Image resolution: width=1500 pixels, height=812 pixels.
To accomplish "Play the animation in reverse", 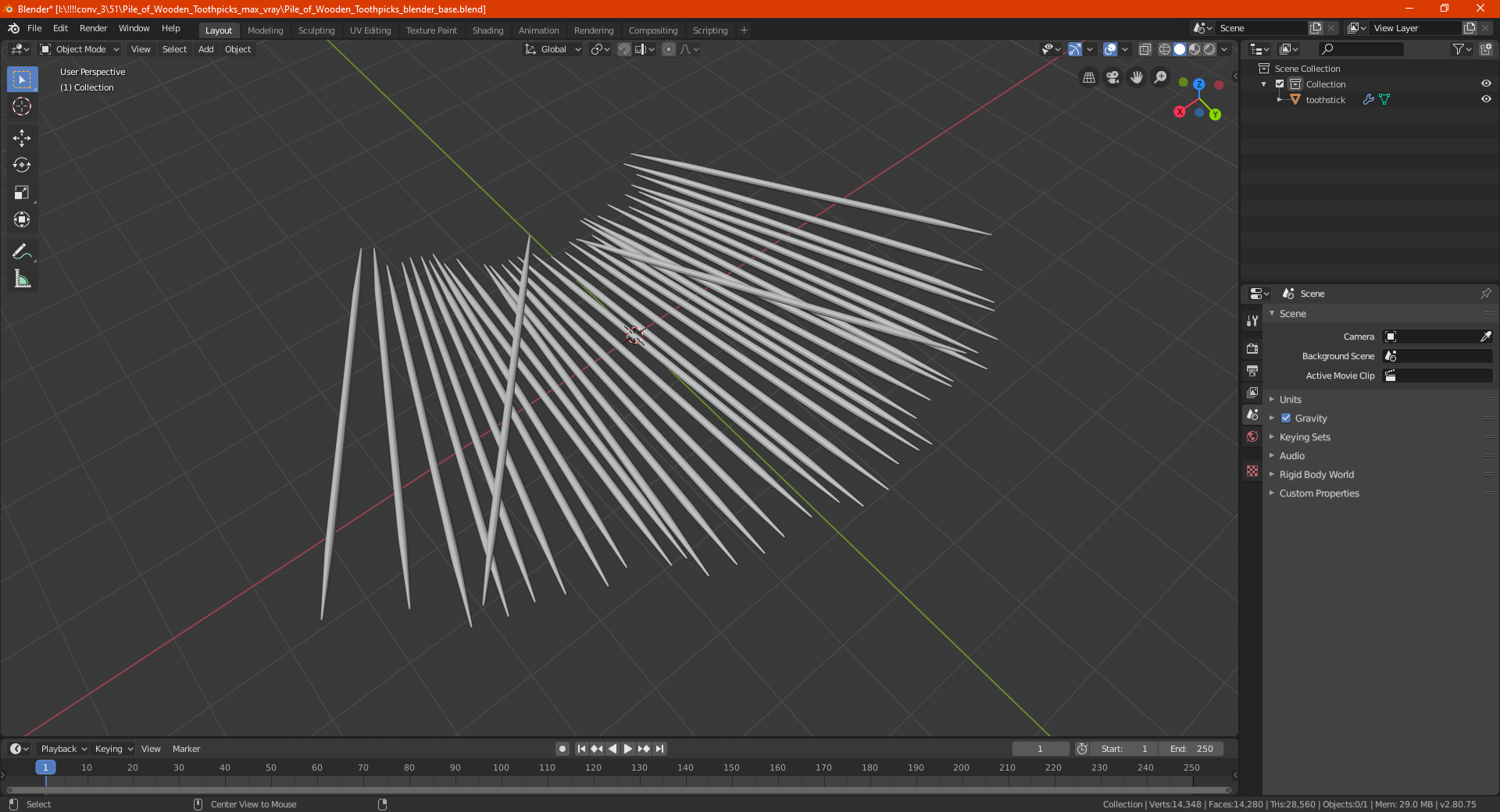I will 612,749.
